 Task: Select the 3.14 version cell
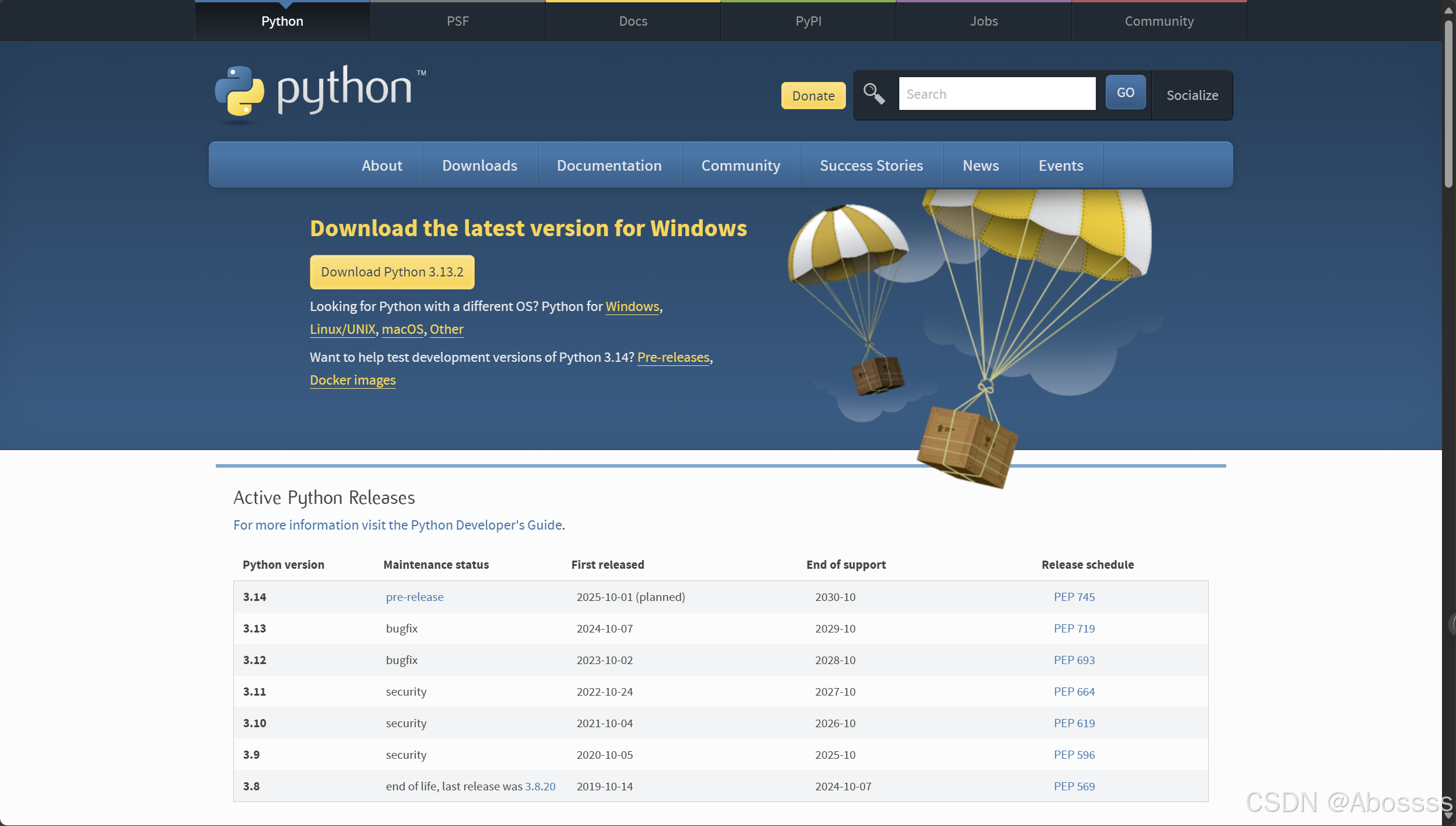click(x=254, y=597)
